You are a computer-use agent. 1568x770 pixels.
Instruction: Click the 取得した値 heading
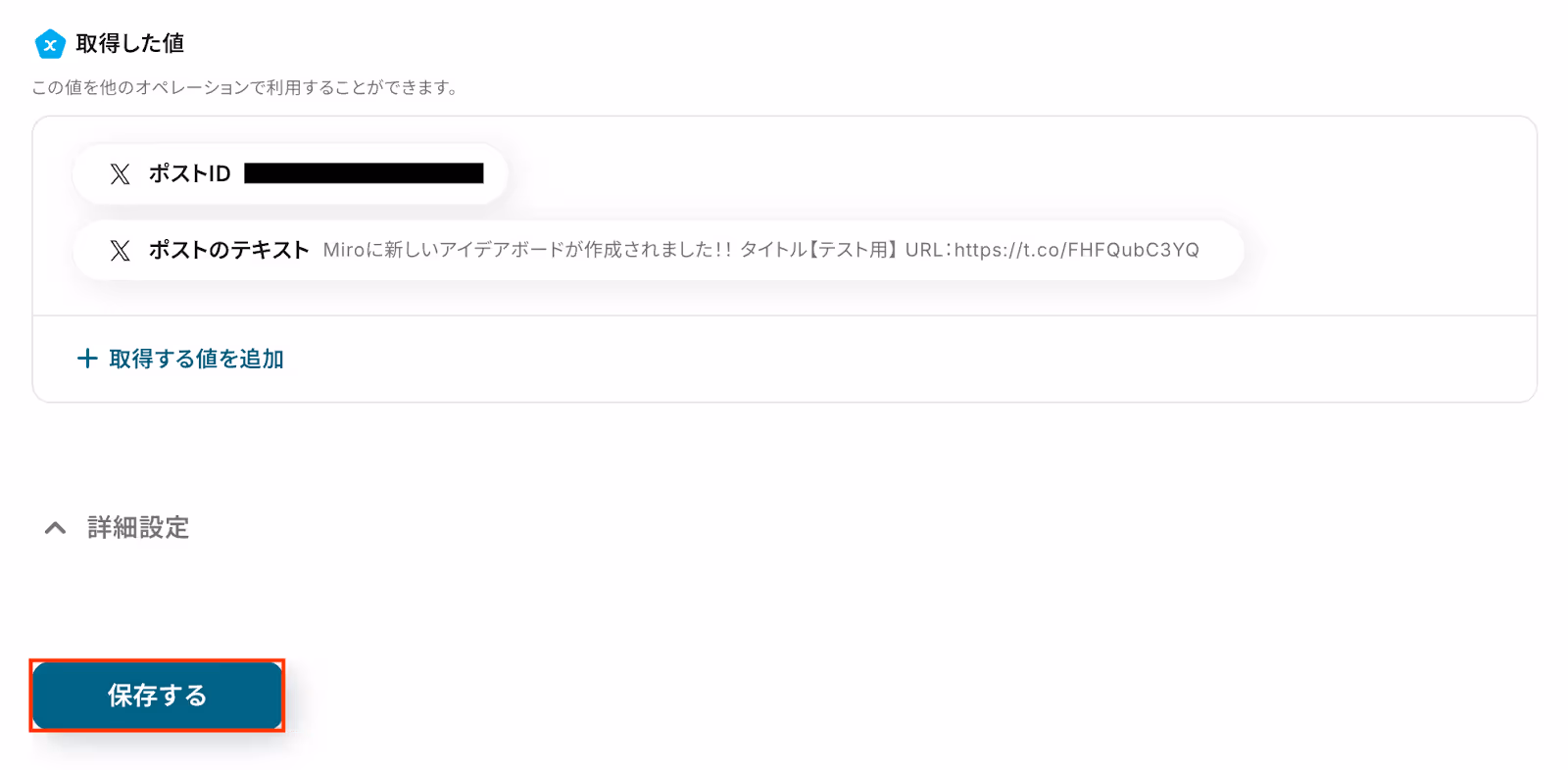pyautogui.click(x=130, y=43)
